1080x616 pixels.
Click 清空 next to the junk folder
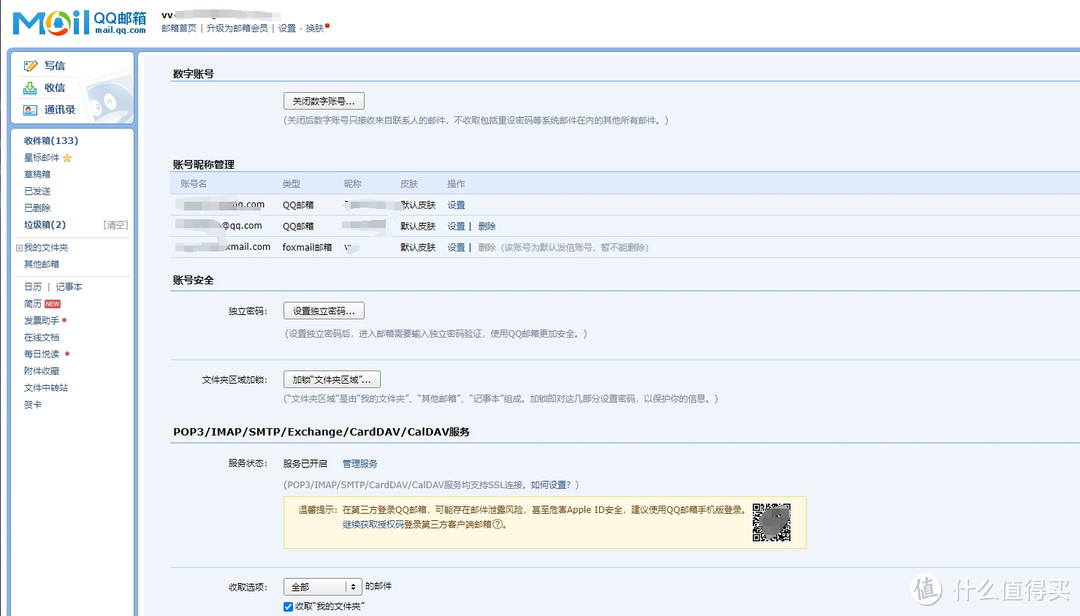[x=116, y=225]
